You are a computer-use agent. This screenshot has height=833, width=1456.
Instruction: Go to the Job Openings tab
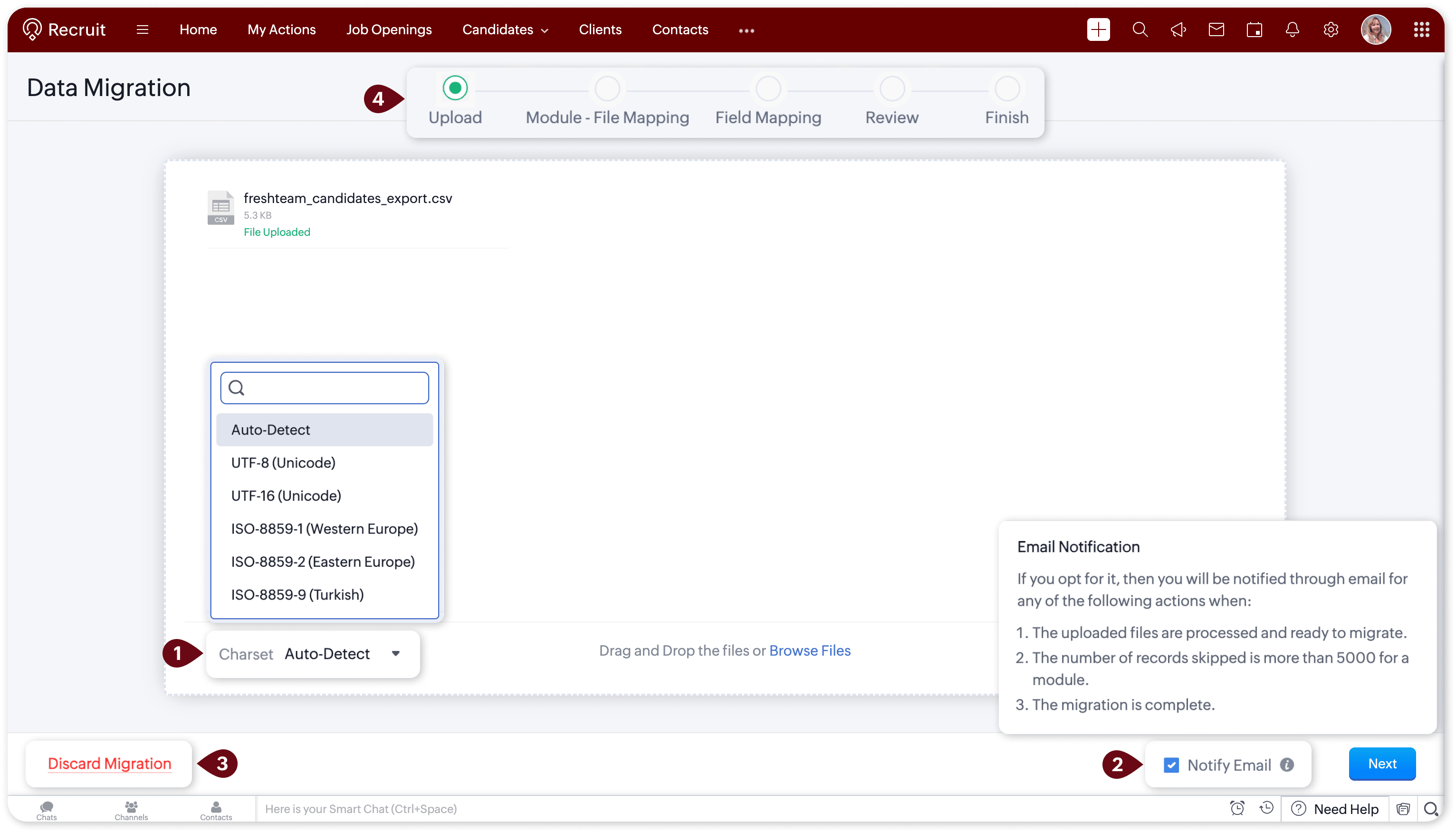[389, 29]
